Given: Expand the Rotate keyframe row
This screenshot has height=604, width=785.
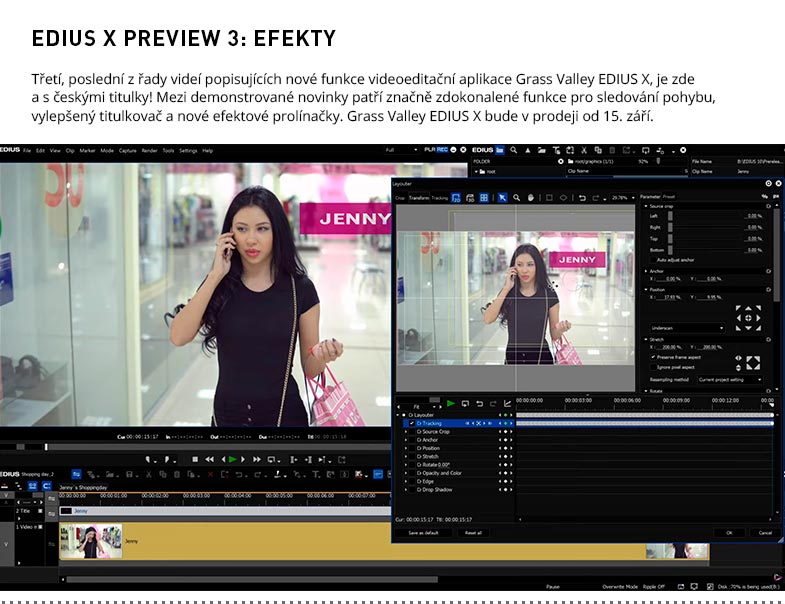Looking at the screenshot, I should [x=406, y=465].
